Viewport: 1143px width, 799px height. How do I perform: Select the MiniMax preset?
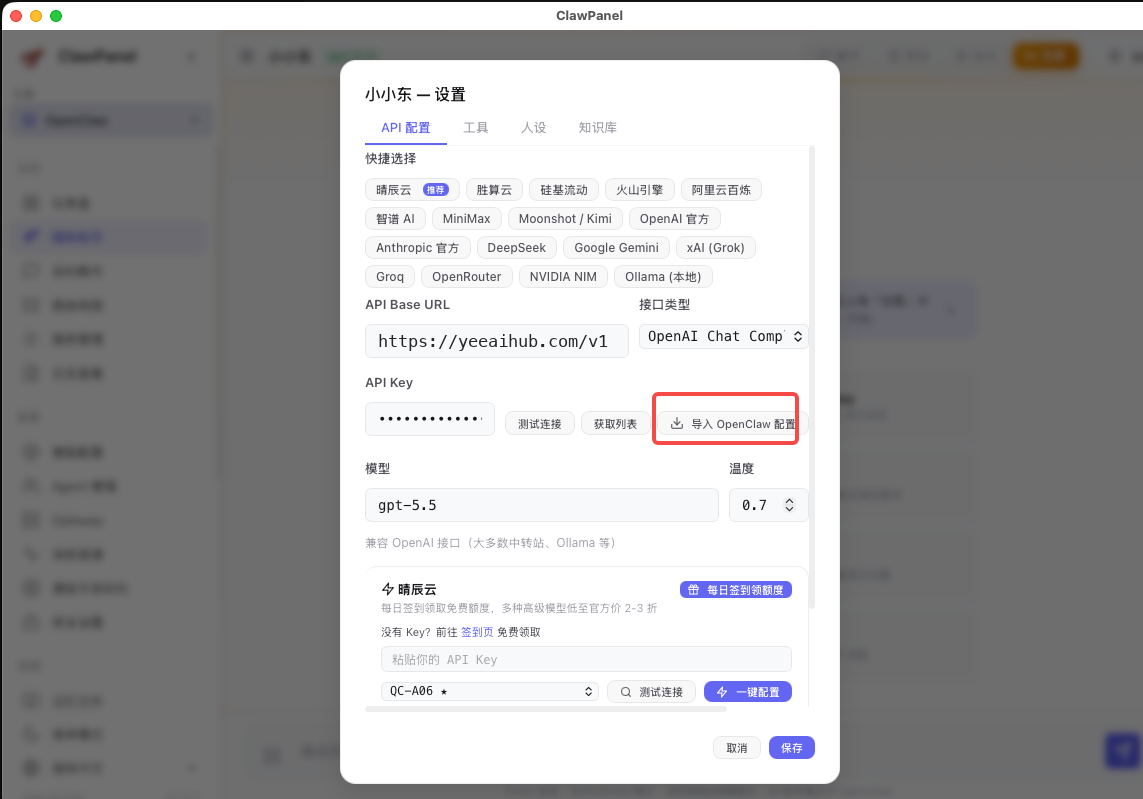[x=466, y=219]
